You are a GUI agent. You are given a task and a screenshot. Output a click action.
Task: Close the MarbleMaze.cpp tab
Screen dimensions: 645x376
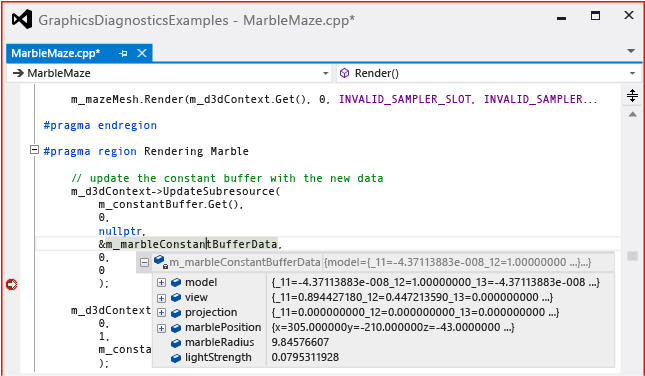[x=142, y=53]
